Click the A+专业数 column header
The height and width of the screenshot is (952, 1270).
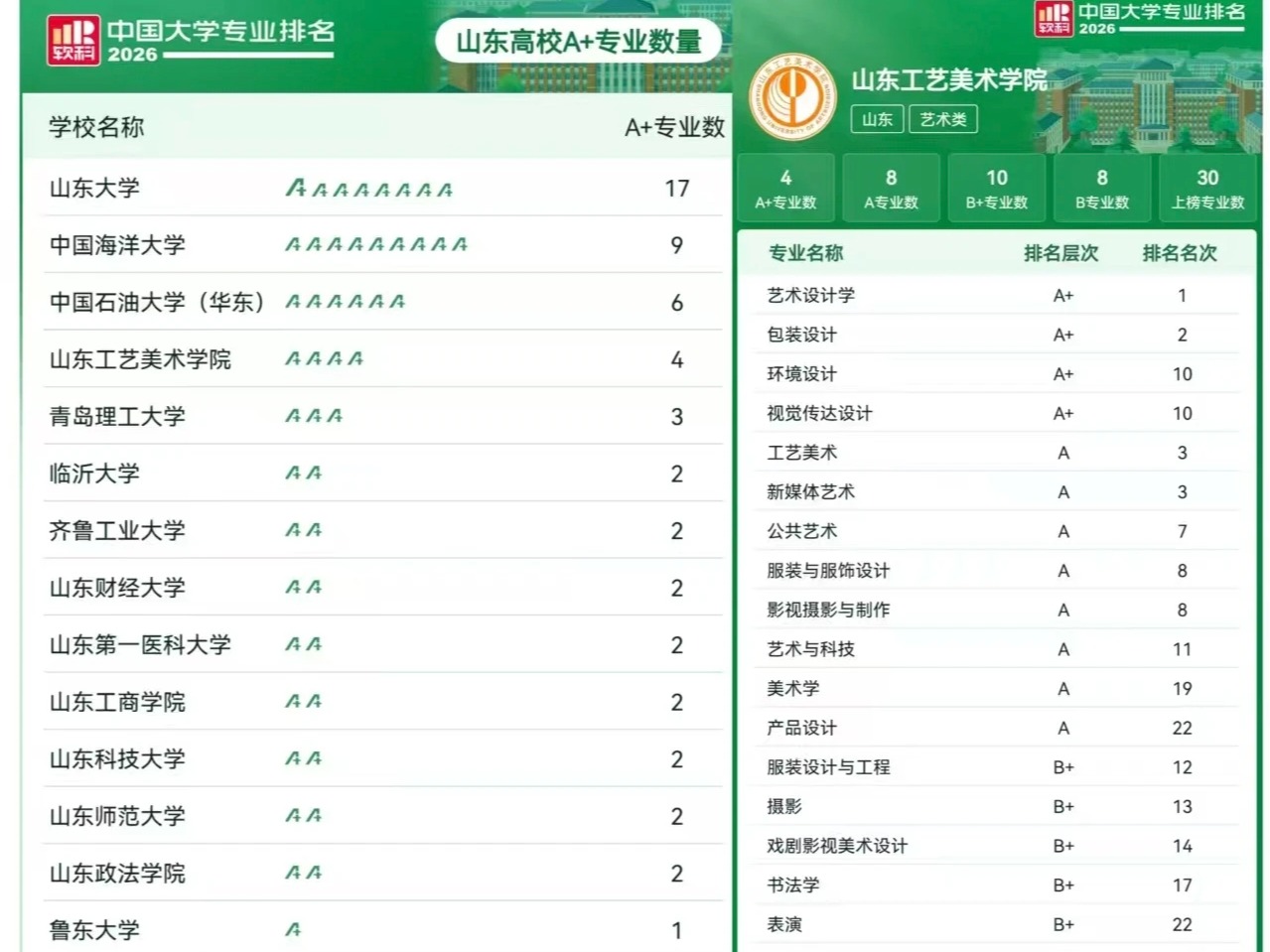tap(674, 127)
